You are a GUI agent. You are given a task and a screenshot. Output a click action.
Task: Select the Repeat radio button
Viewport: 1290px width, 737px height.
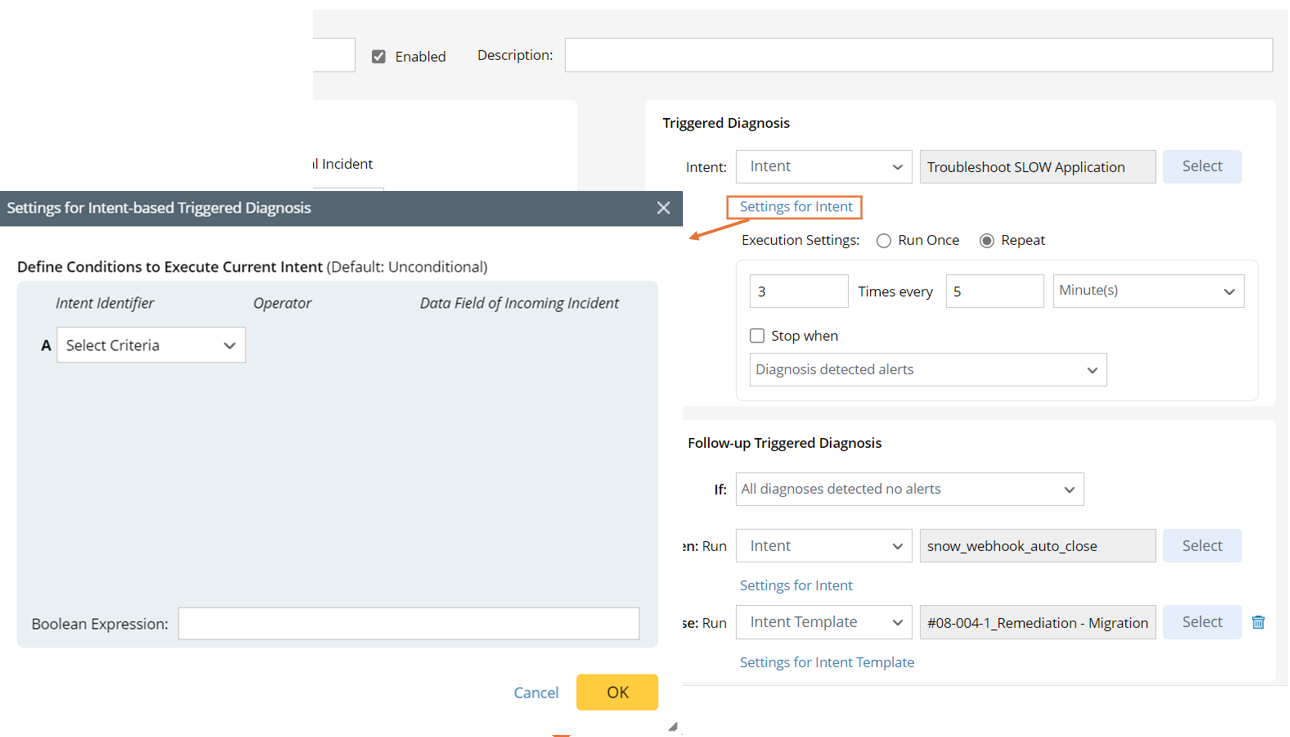(x=987, y=241)
